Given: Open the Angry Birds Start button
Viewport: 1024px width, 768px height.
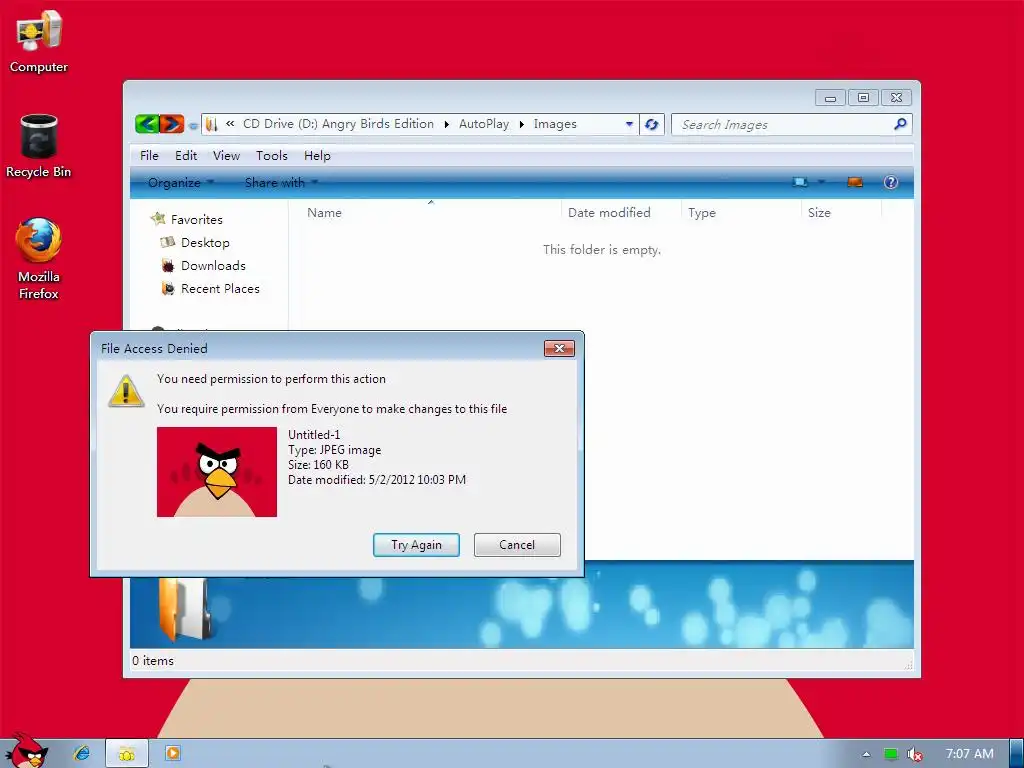Looking at the screenshot, I should (28, 751).
